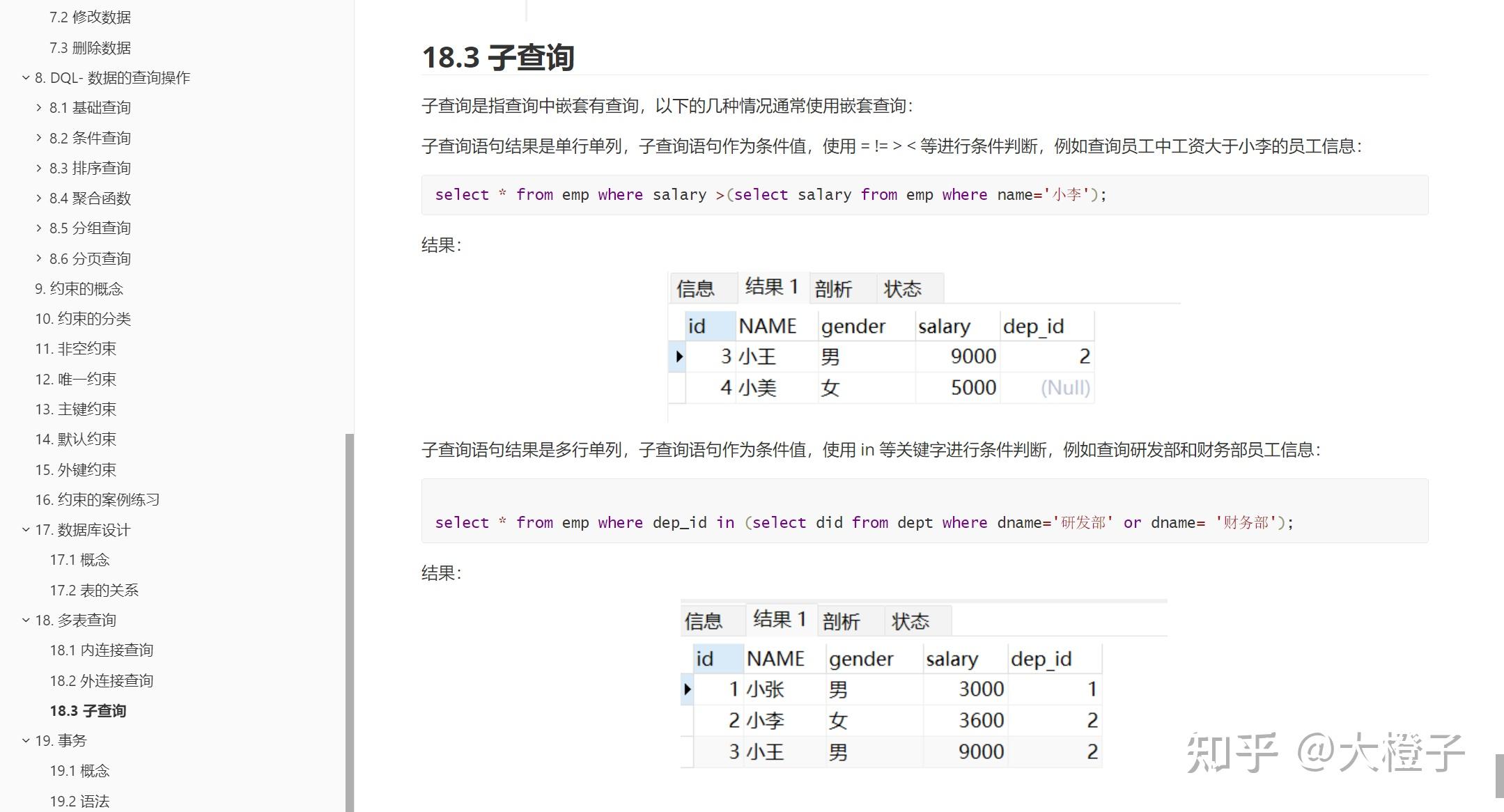Expand the "8.6 分页查询" entry
The height and width of the screenshot is (812, 1504).
(x=38, y=258)
